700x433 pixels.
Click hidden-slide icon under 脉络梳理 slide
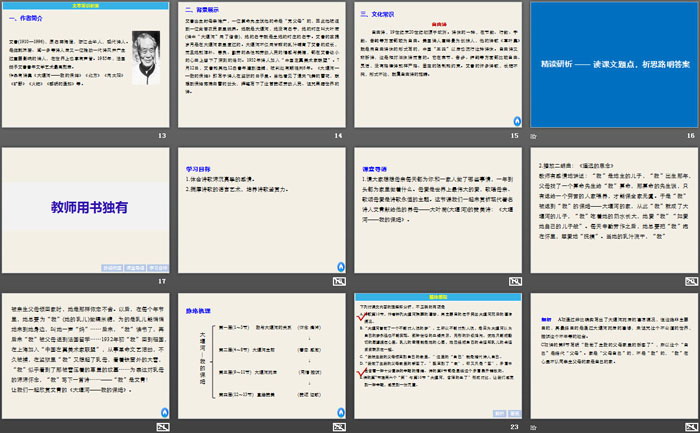coord(338,427)
